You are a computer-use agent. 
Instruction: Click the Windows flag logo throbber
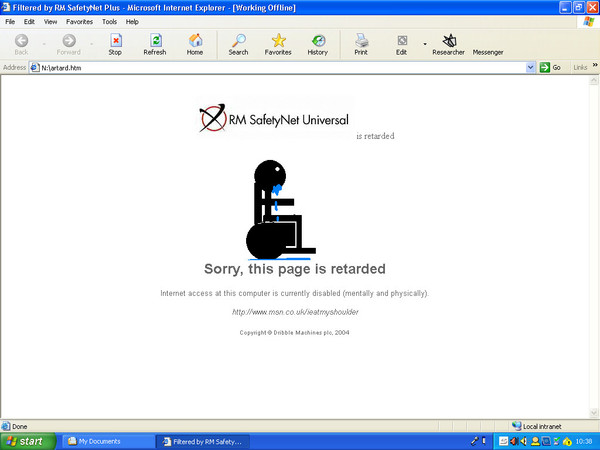coord(589,22)
